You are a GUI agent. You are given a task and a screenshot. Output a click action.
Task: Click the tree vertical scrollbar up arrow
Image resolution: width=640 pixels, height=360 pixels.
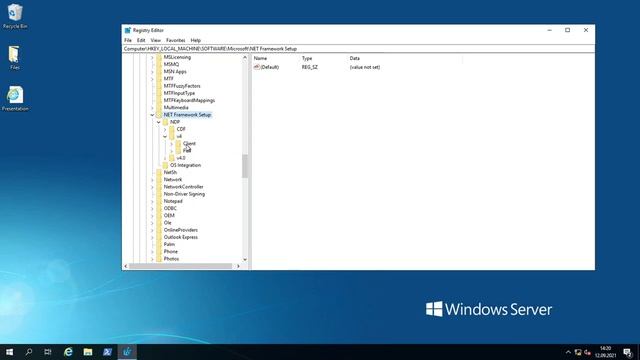pos(245,58)
